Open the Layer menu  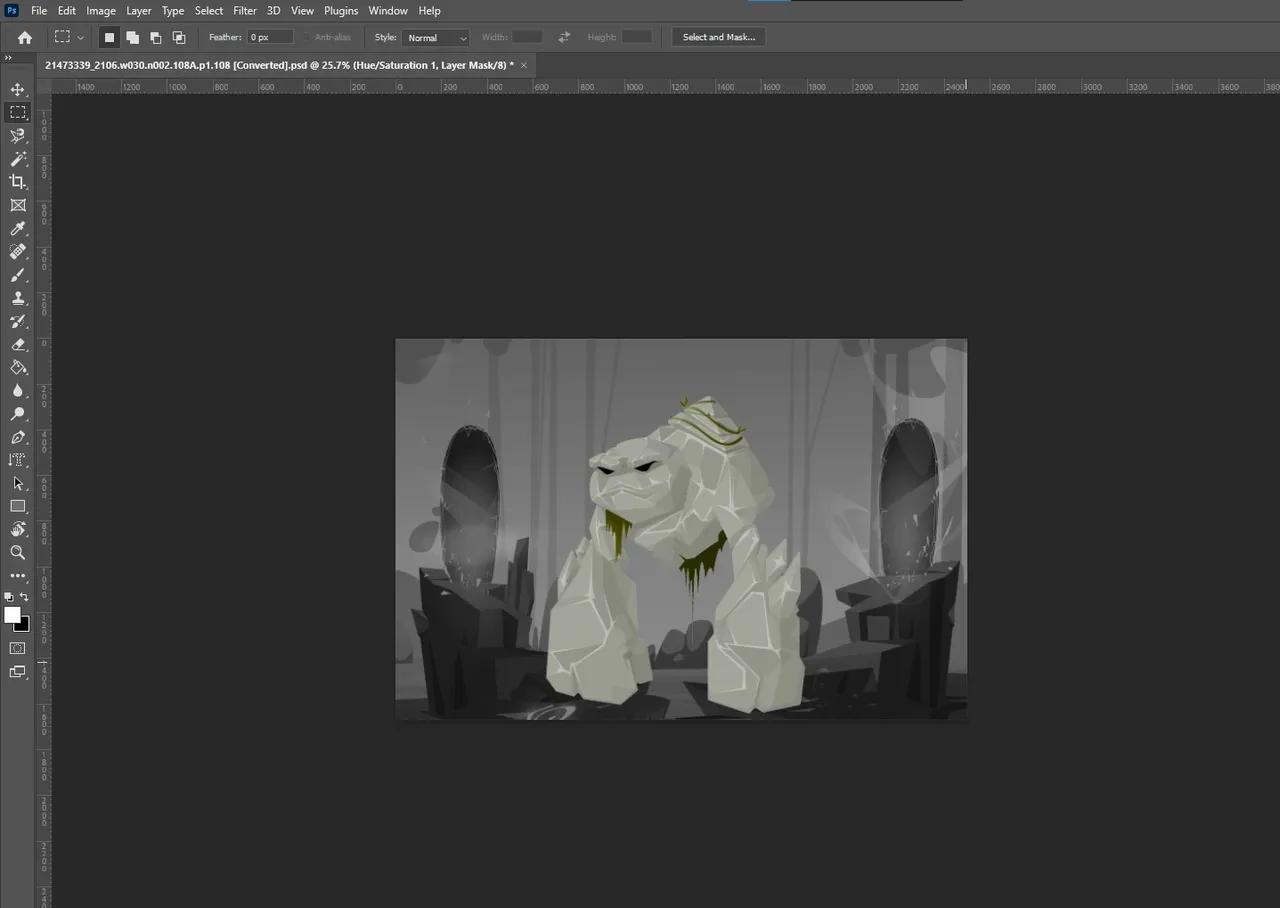point(139,10)
